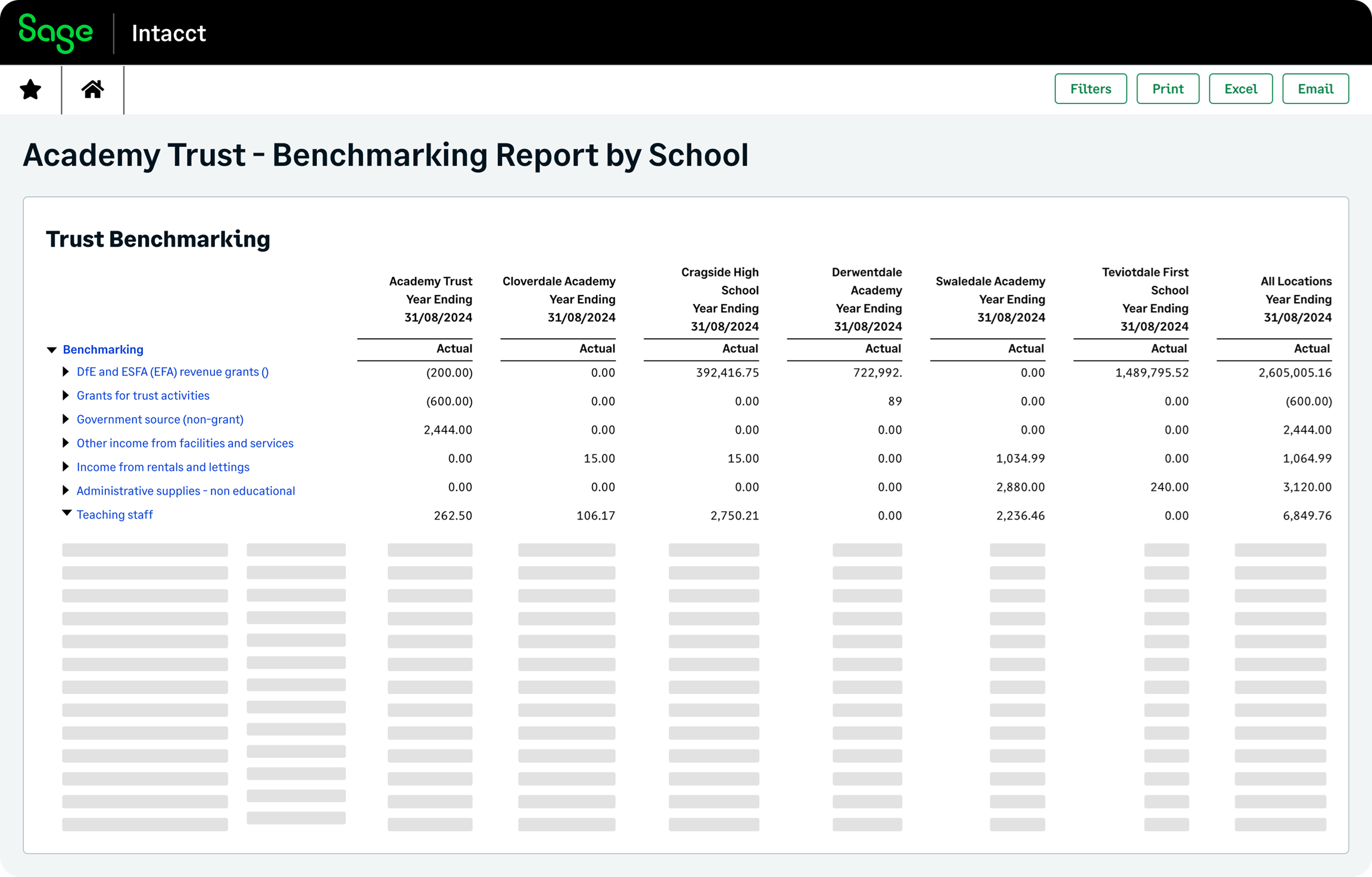Open the favorites star icon
Viewport: 1372px width, 877px height.
point(30,89)
